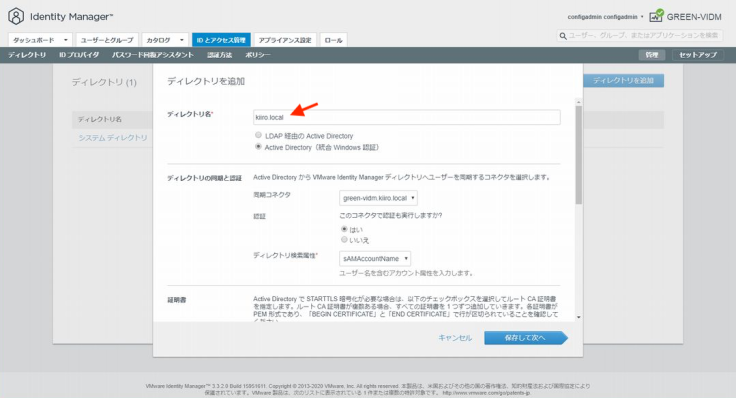Click the ディレクトリを追加 button behind the dialog
The width and height of the screenshot is (736, 398).
click(x=623, y=80)
